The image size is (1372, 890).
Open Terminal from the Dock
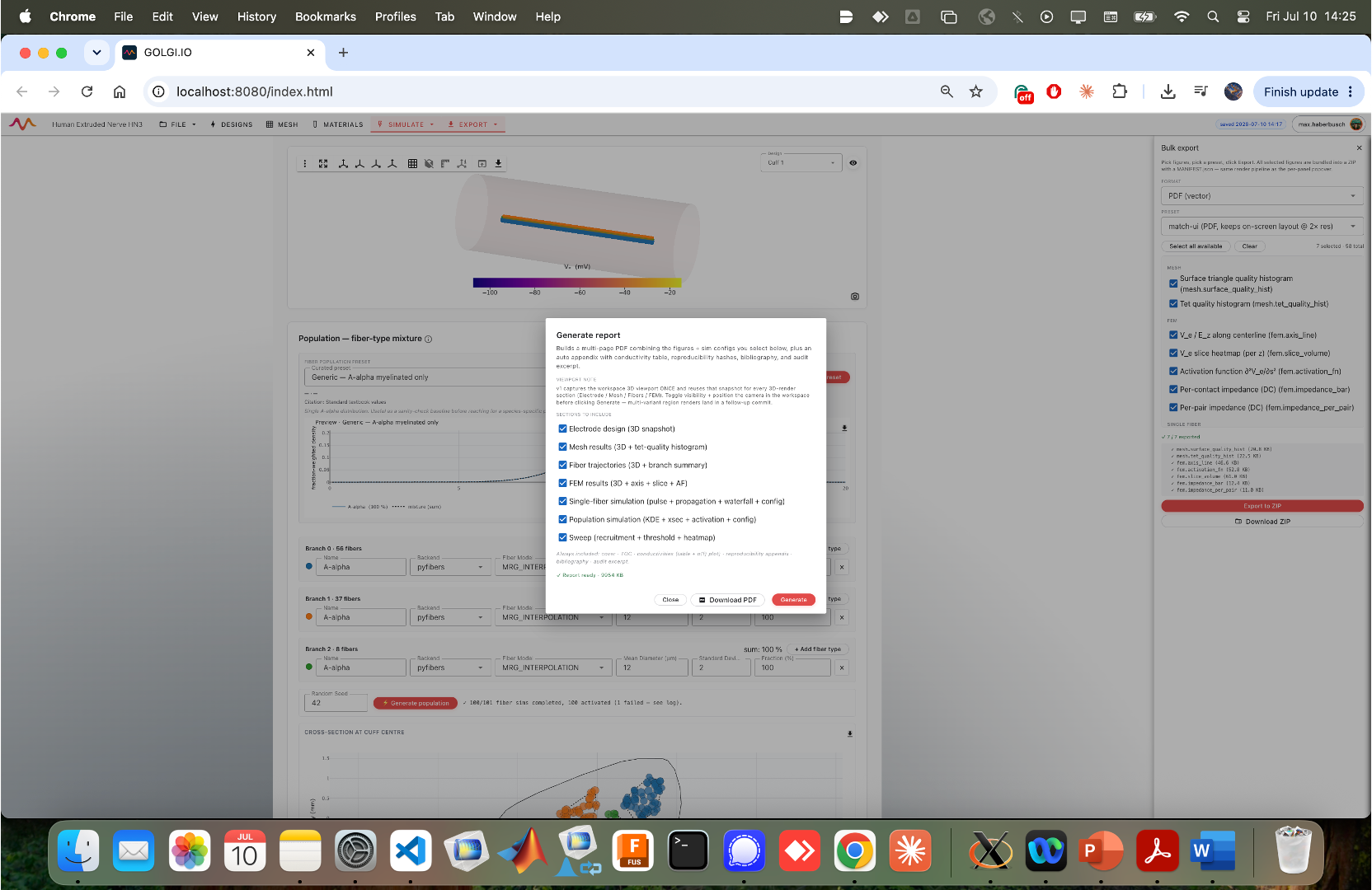point(688,851)
